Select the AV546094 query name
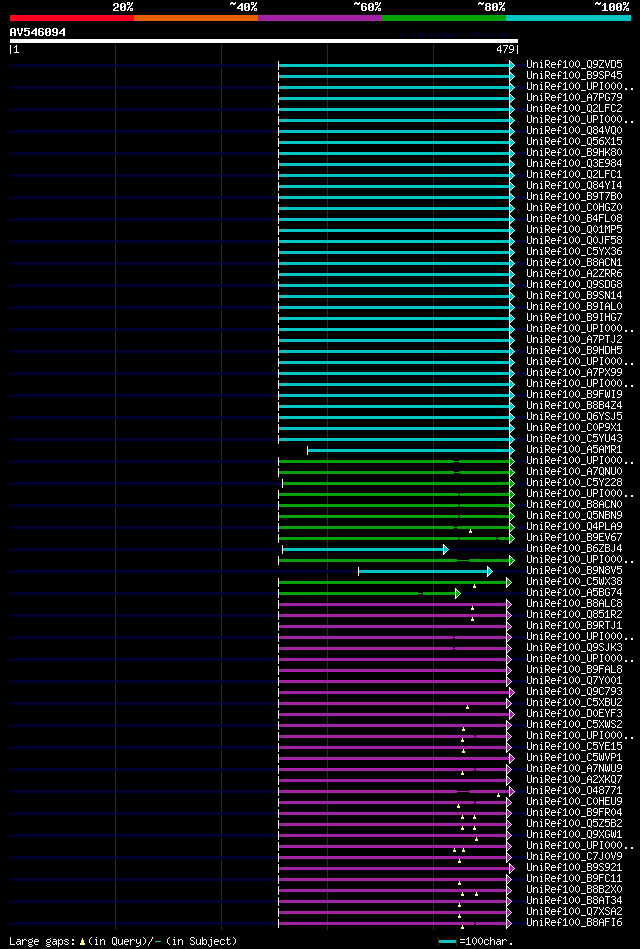640x949 pixels. pyautogui.click(x=38, y=32)
